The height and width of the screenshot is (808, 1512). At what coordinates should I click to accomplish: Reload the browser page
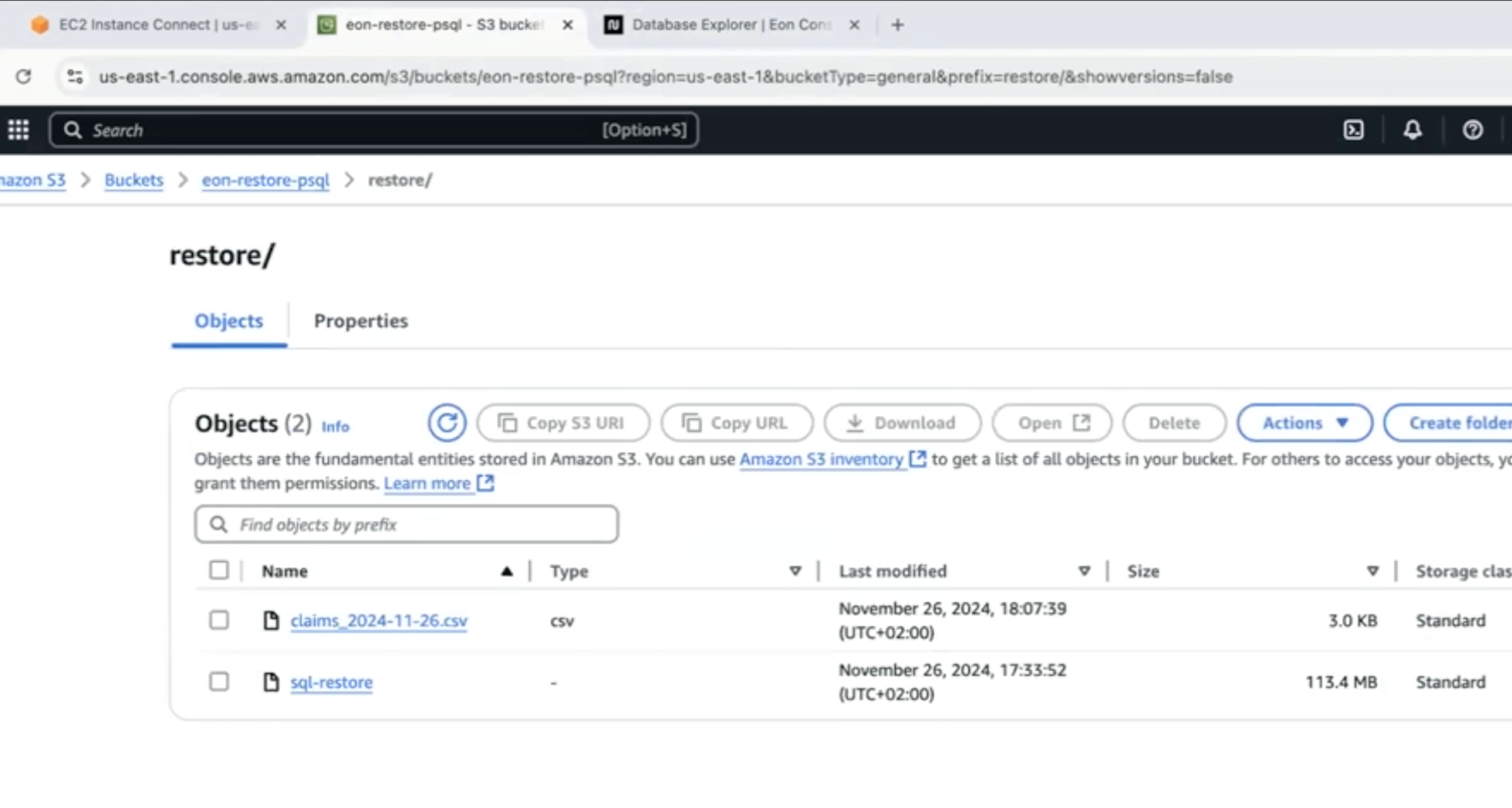tap(24, 77)
